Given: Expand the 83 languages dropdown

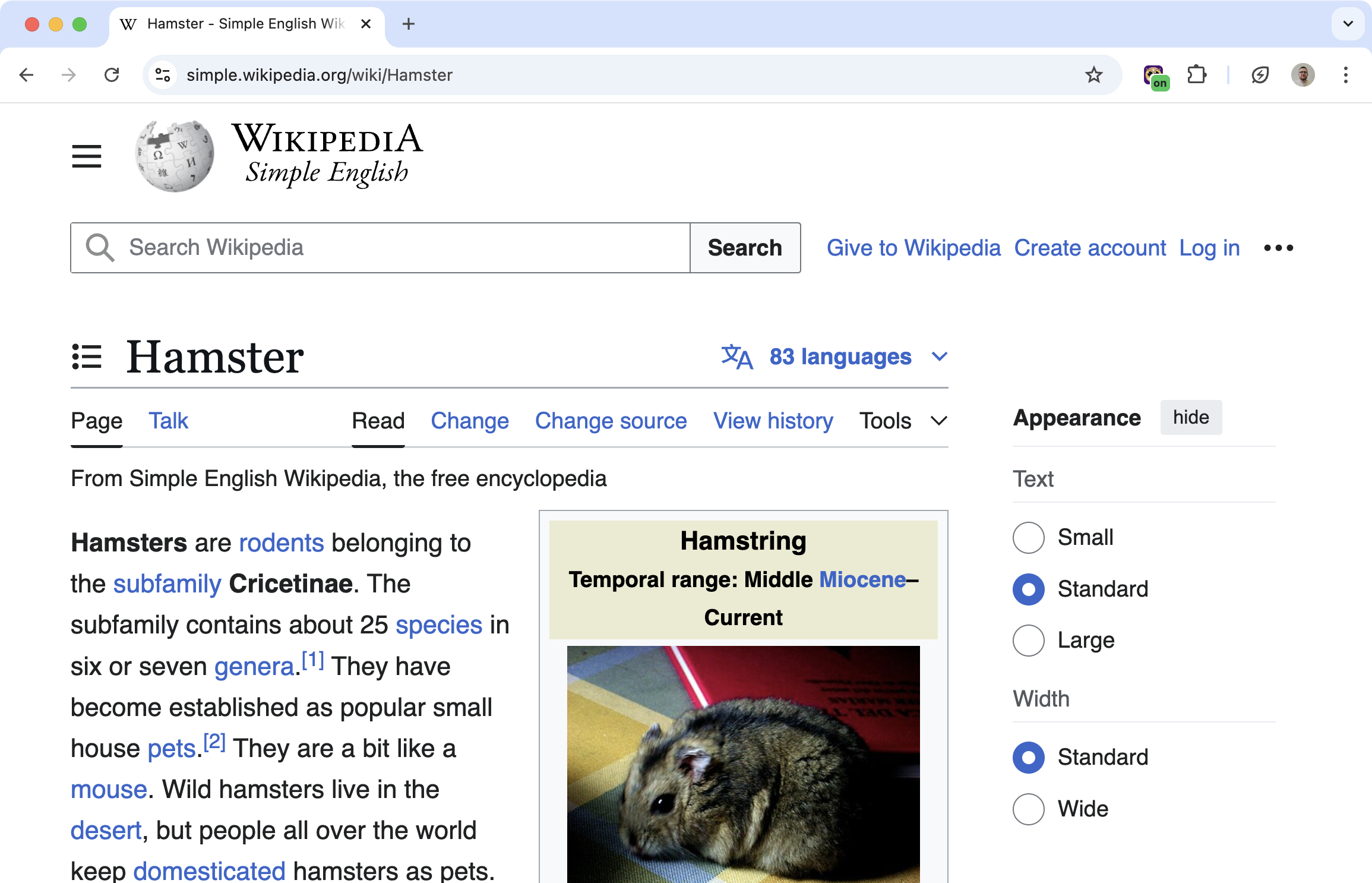Looking at the screenshot, I should pos(834,357).
